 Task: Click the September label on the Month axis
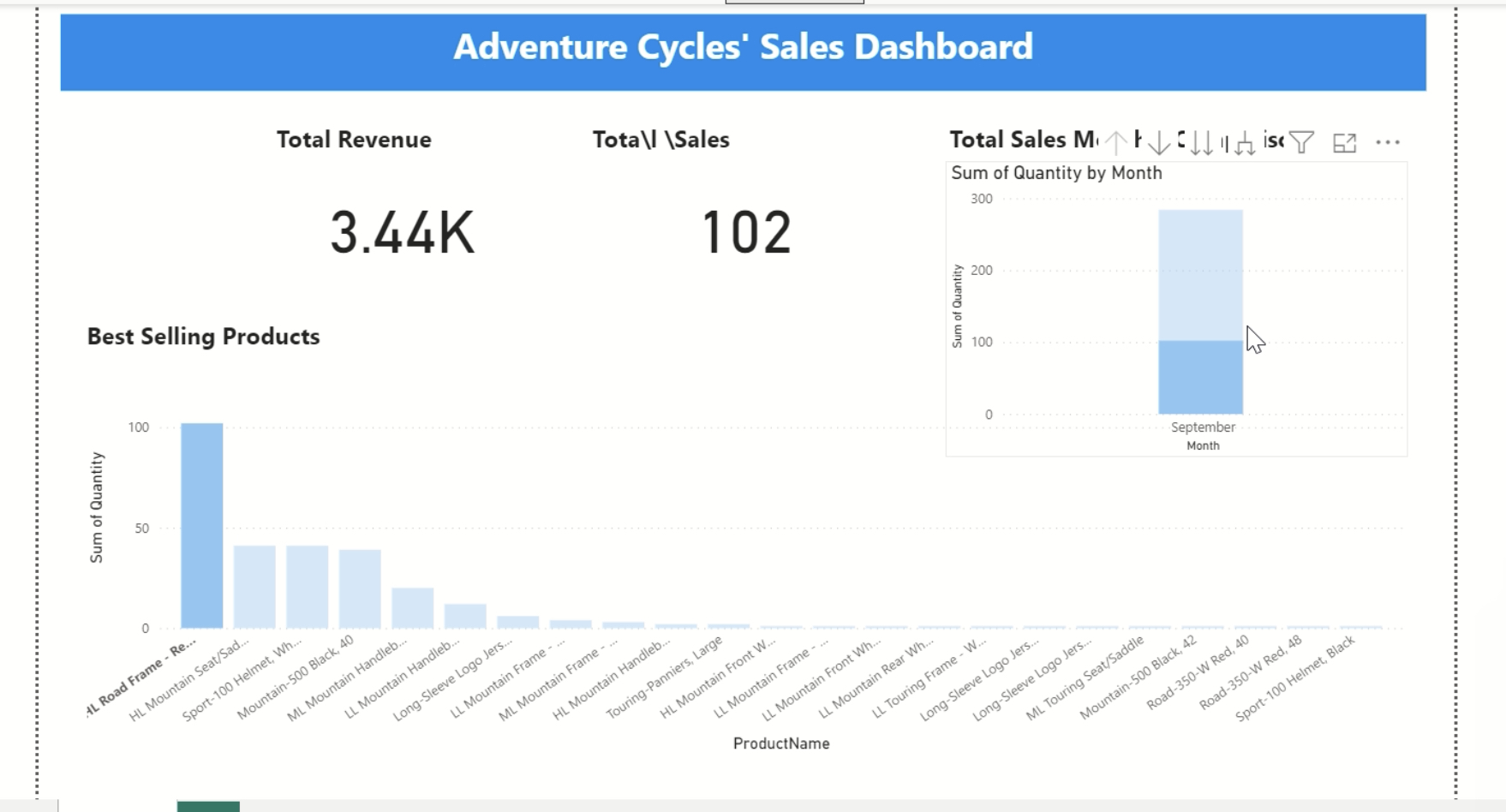point(1203,426)
